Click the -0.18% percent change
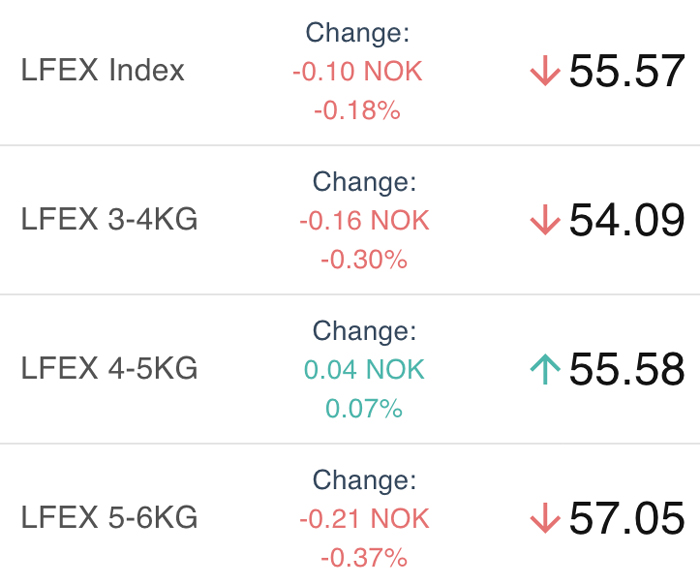Image resolution: width=700 pixels, height=585 pixels. (x=357, y=110)
